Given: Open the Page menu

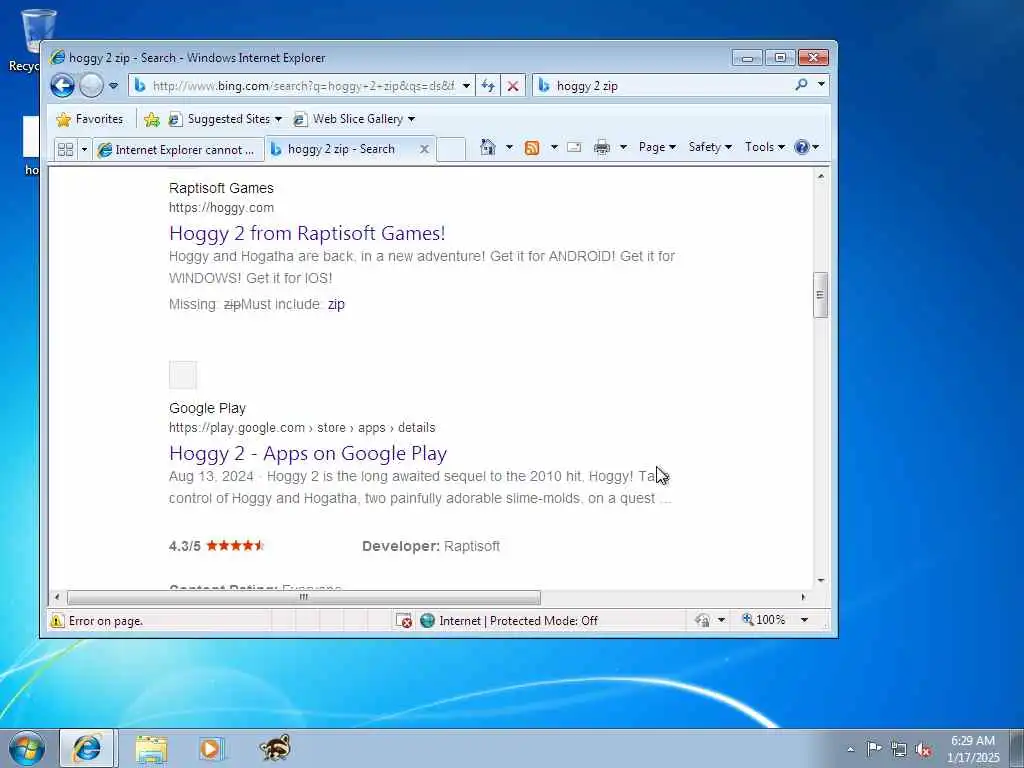Looking at the screenshot, I should pos(657,147).
